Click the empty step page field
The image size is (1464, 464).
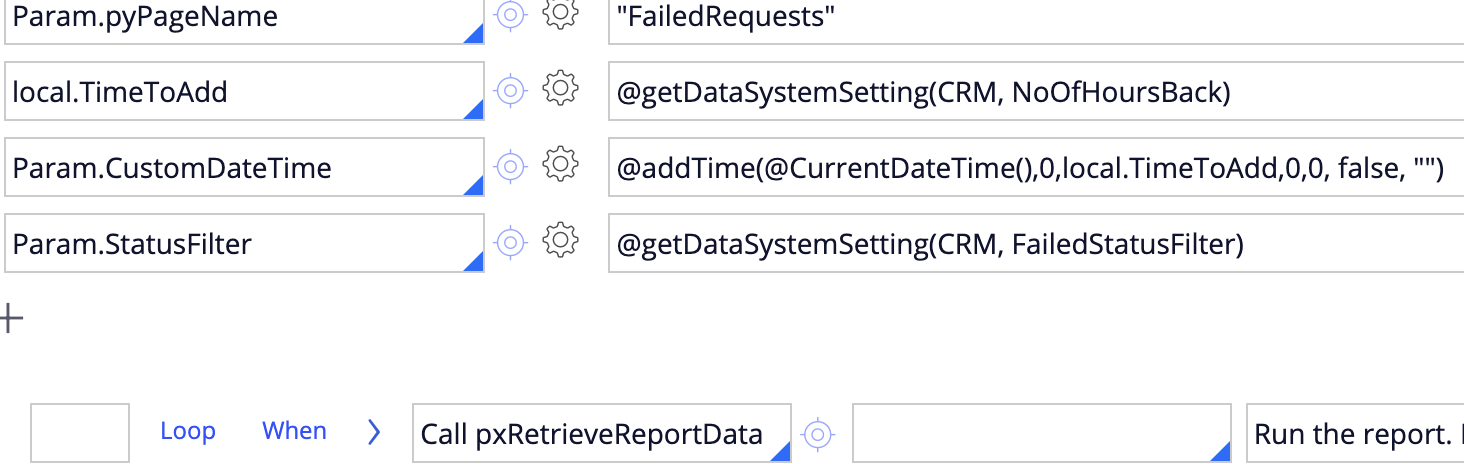[1040, 434]
